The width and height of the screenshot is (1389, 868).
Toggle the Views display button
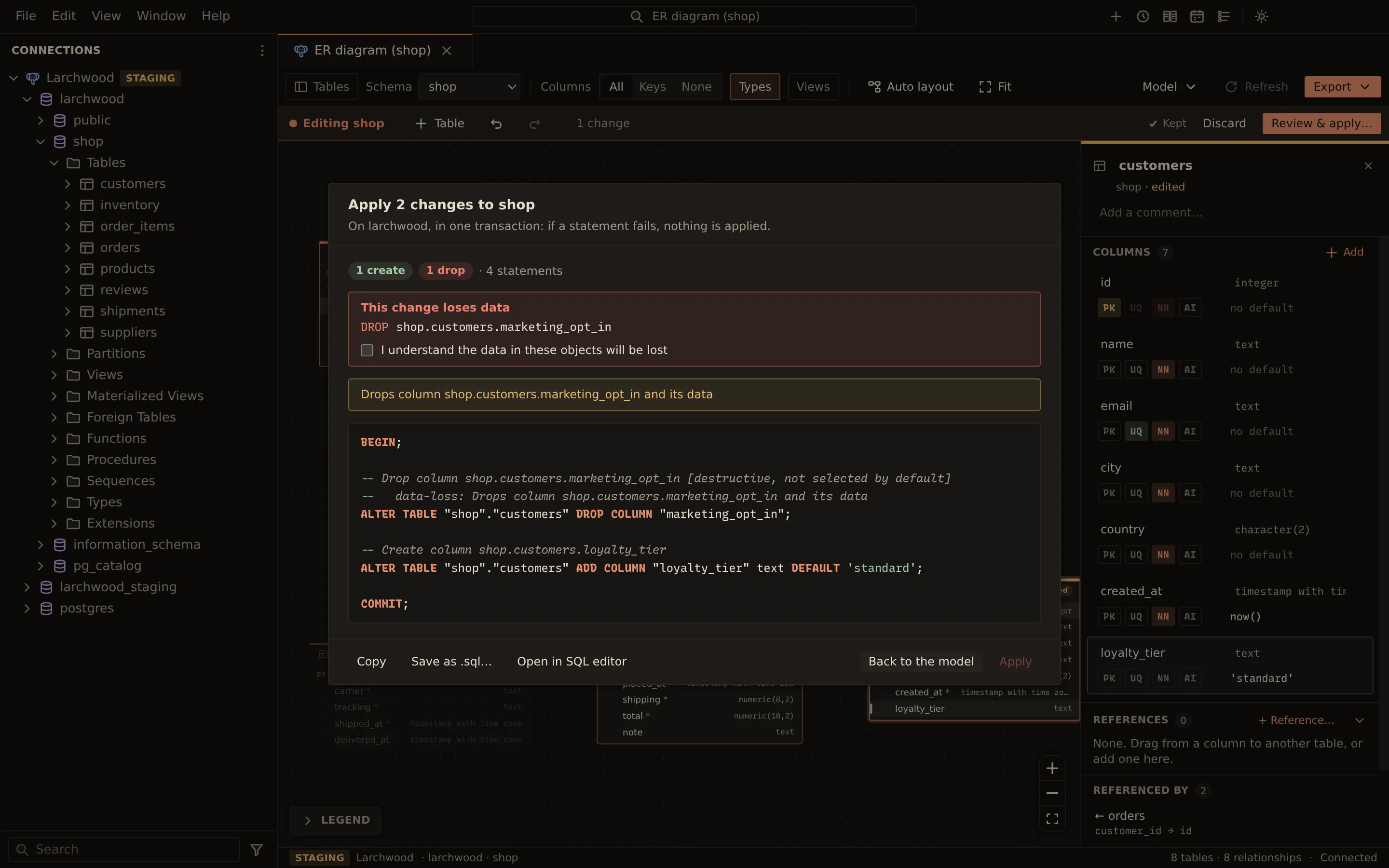point(813,87)
